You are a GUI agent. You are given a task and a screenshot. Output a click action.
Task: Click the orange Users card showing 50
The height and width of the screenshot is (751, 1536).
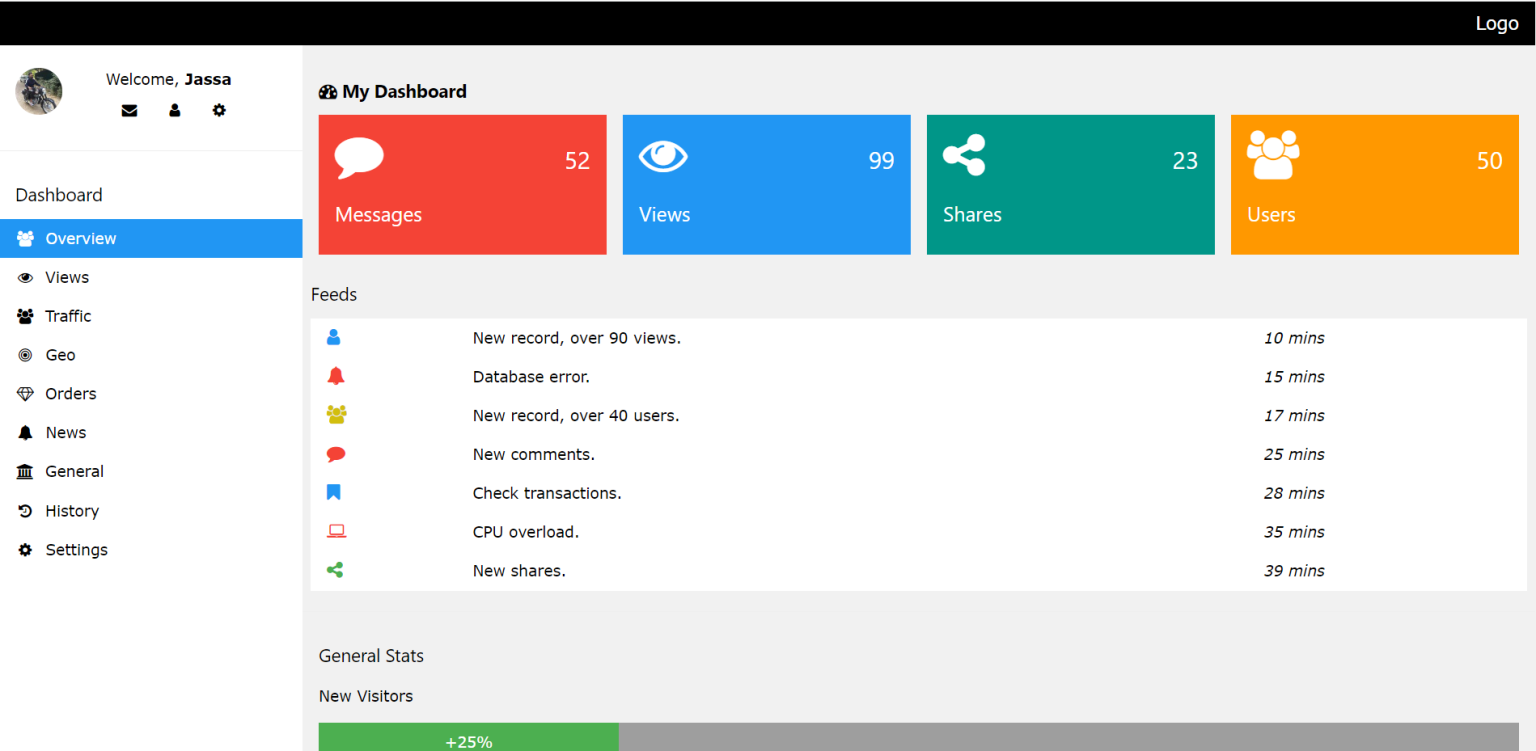[1374, 185]
